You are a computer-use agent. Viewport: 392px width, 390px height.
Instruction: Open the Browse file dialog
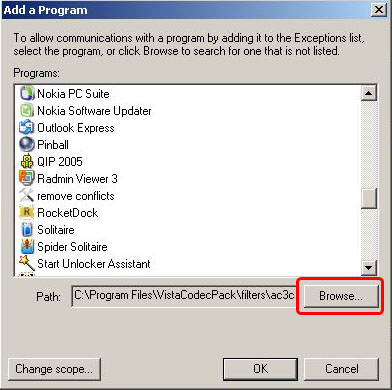[341, 296]
